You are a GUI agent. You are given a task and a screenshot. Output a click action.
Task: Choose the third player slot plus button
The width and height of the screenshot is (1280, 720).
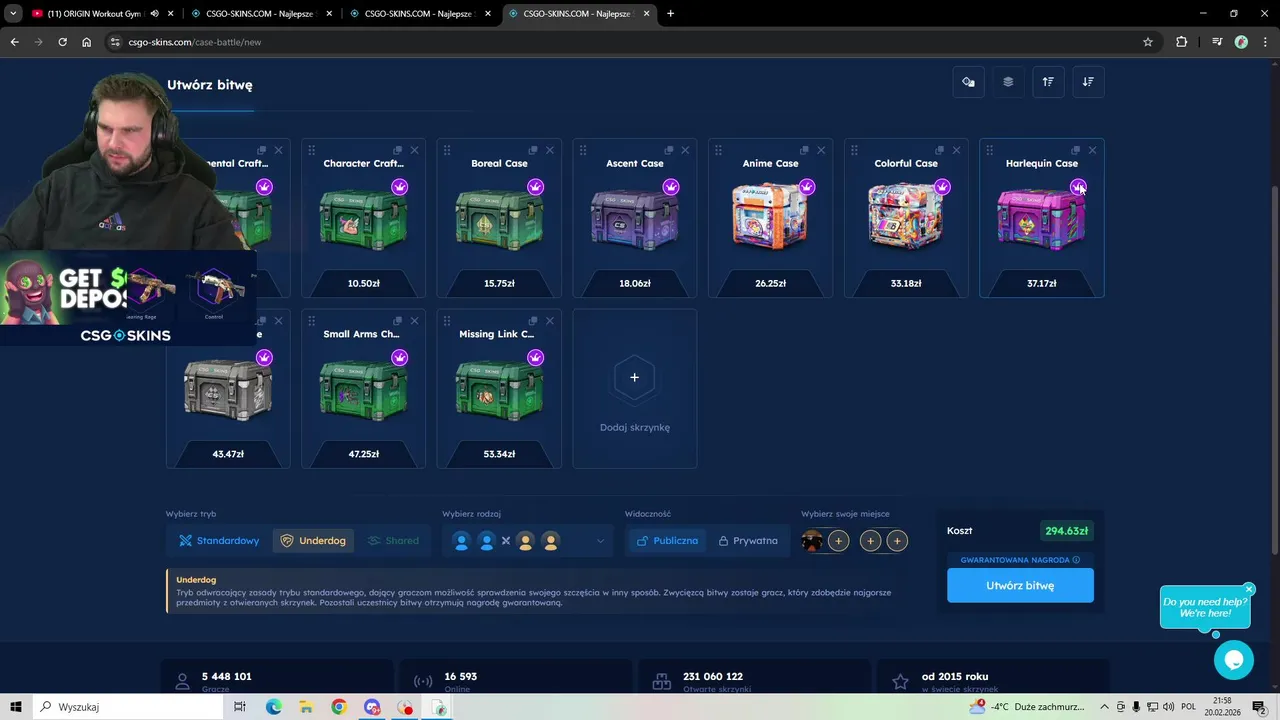[x=871, y=541]
